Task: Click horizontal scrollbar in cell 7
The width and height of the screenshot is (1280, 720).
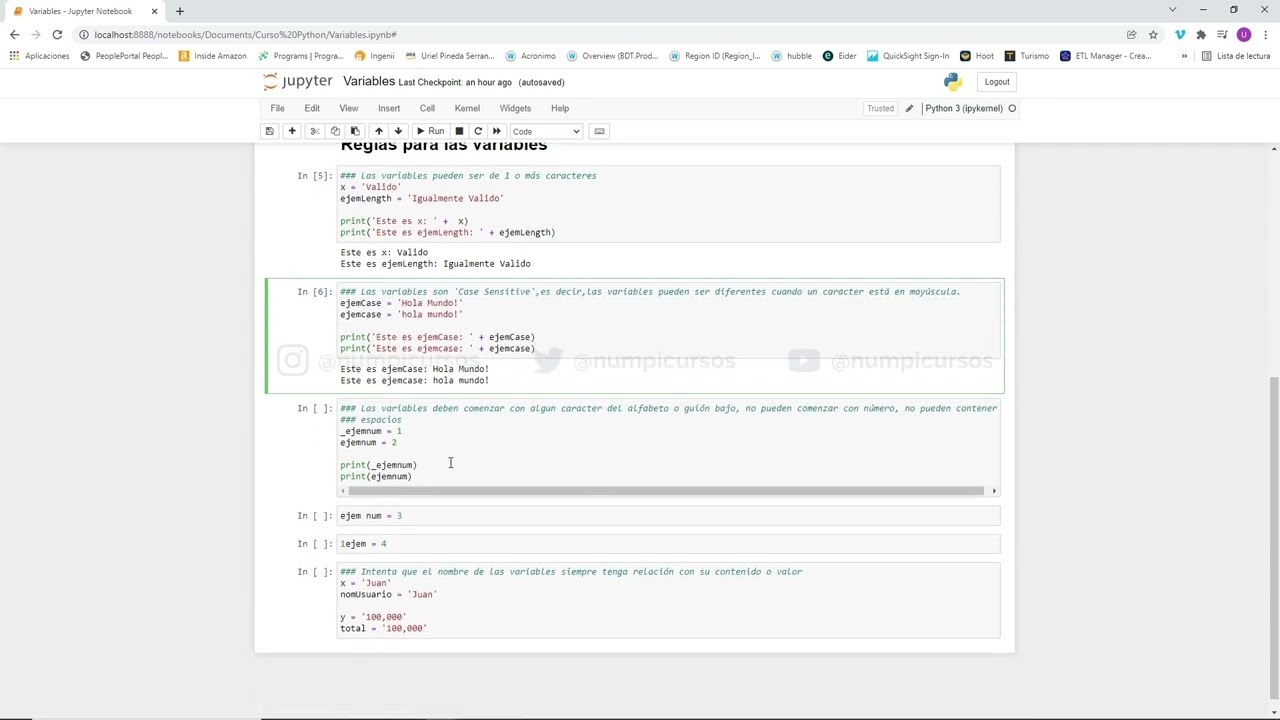Action: pos(666,491)
